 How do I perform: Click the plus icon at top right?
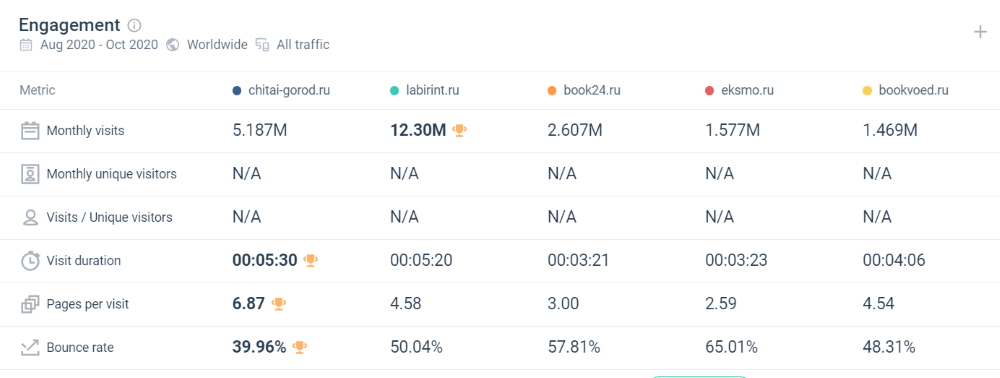coord(980,32)
